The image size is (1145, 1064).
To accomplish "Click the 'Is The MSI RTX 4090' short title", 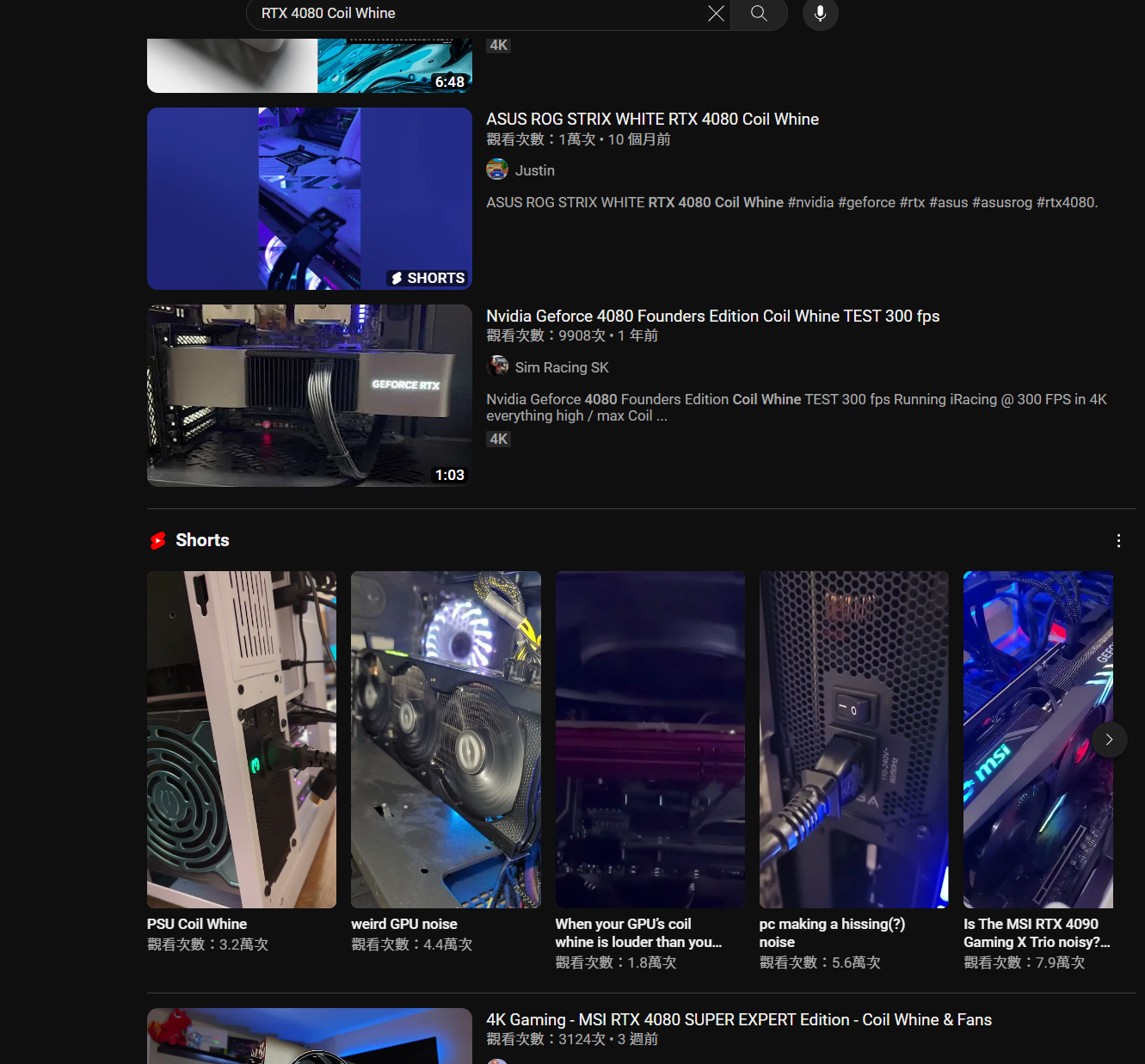I will coord(1037,933).
